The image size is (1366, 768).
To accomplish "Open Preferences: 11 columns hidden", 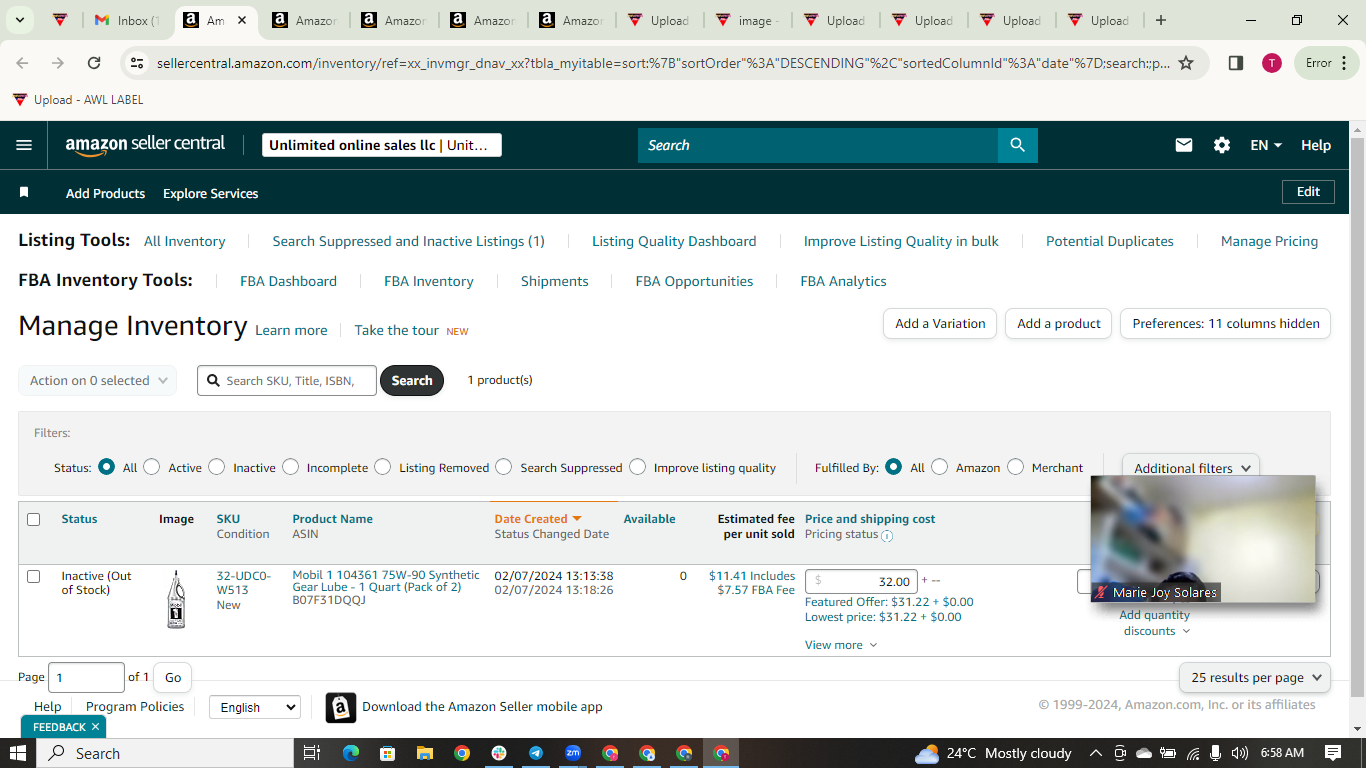I will pos(1226,323).
